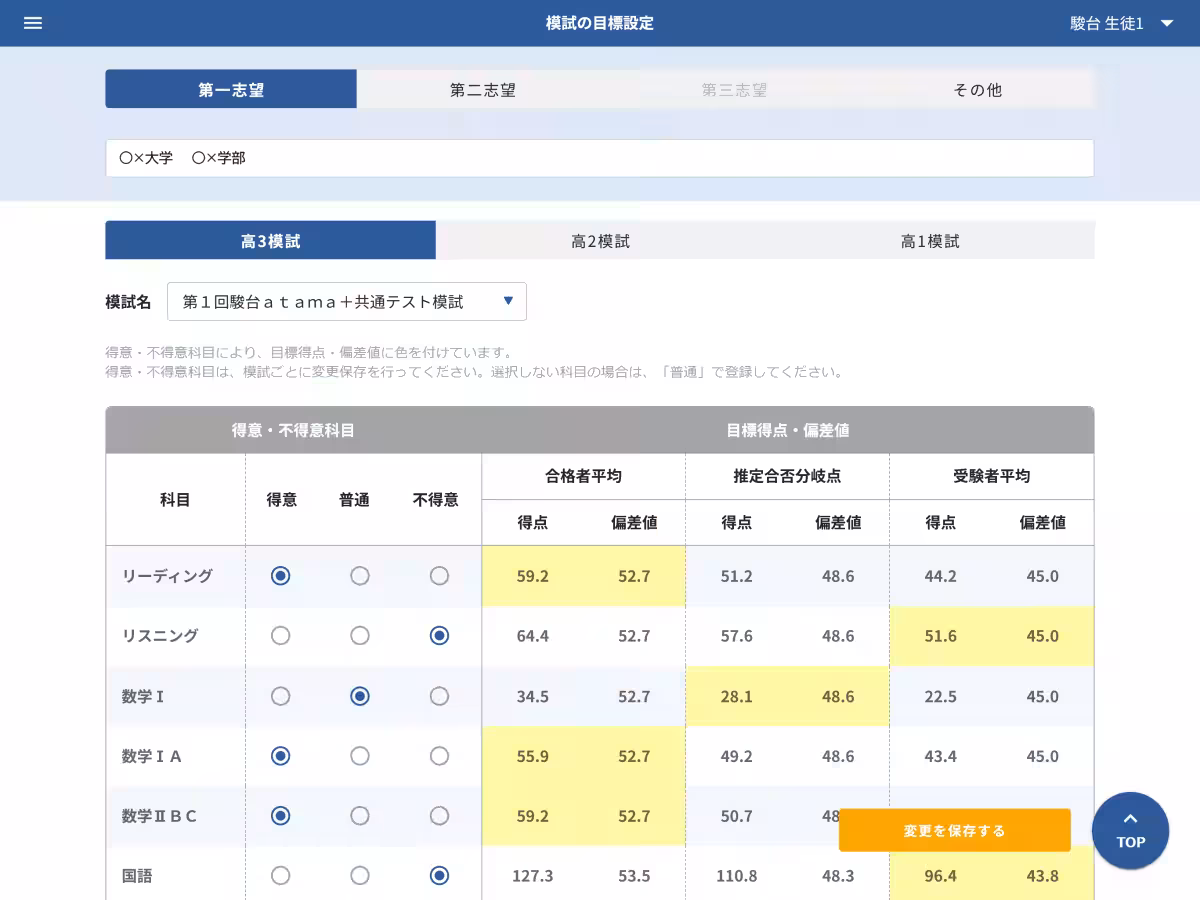Switch to the 高2模試 tab
Screen dimensions: 1200x900
pos(600,240)
